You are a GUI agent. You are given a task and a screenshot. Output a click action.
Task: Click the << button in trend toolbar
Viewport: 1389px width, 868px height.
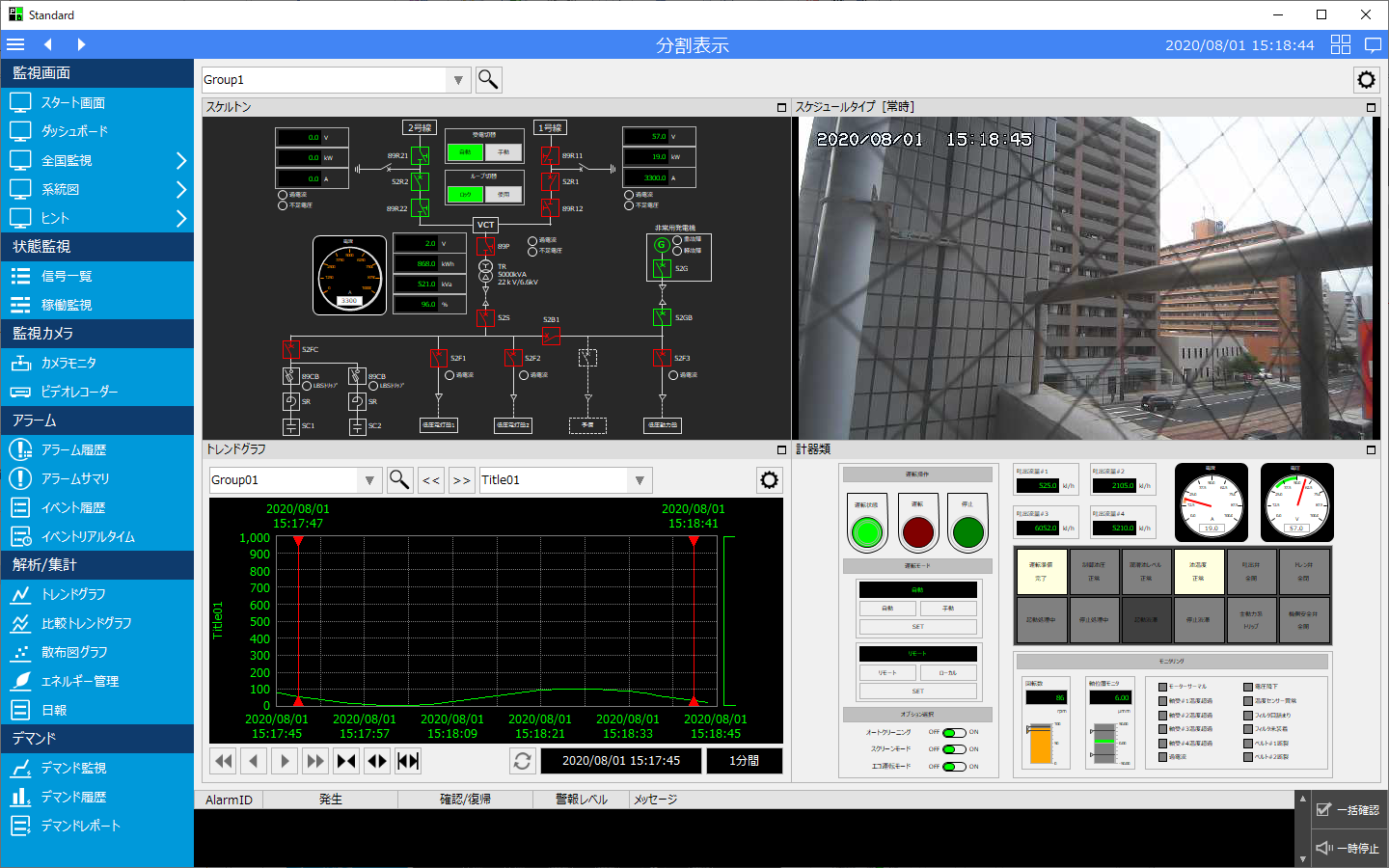tap(431, 480)
